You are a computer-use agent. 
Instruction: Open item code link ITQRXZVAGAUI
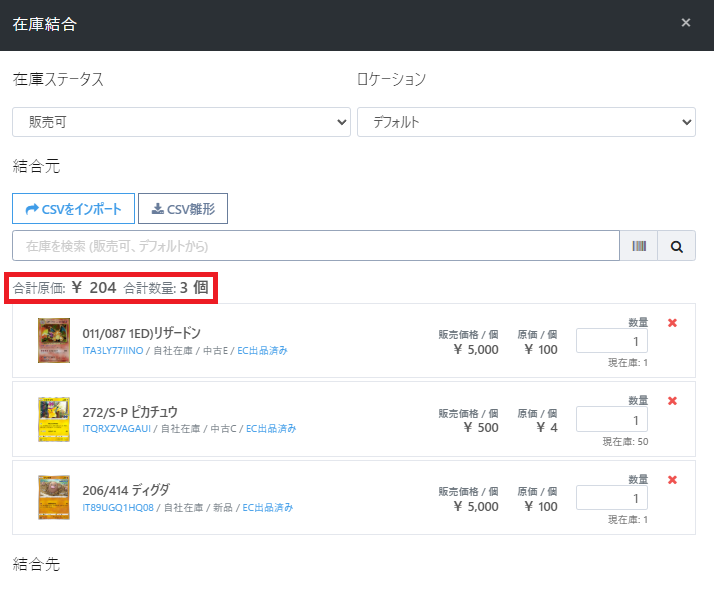click(116, 429)
